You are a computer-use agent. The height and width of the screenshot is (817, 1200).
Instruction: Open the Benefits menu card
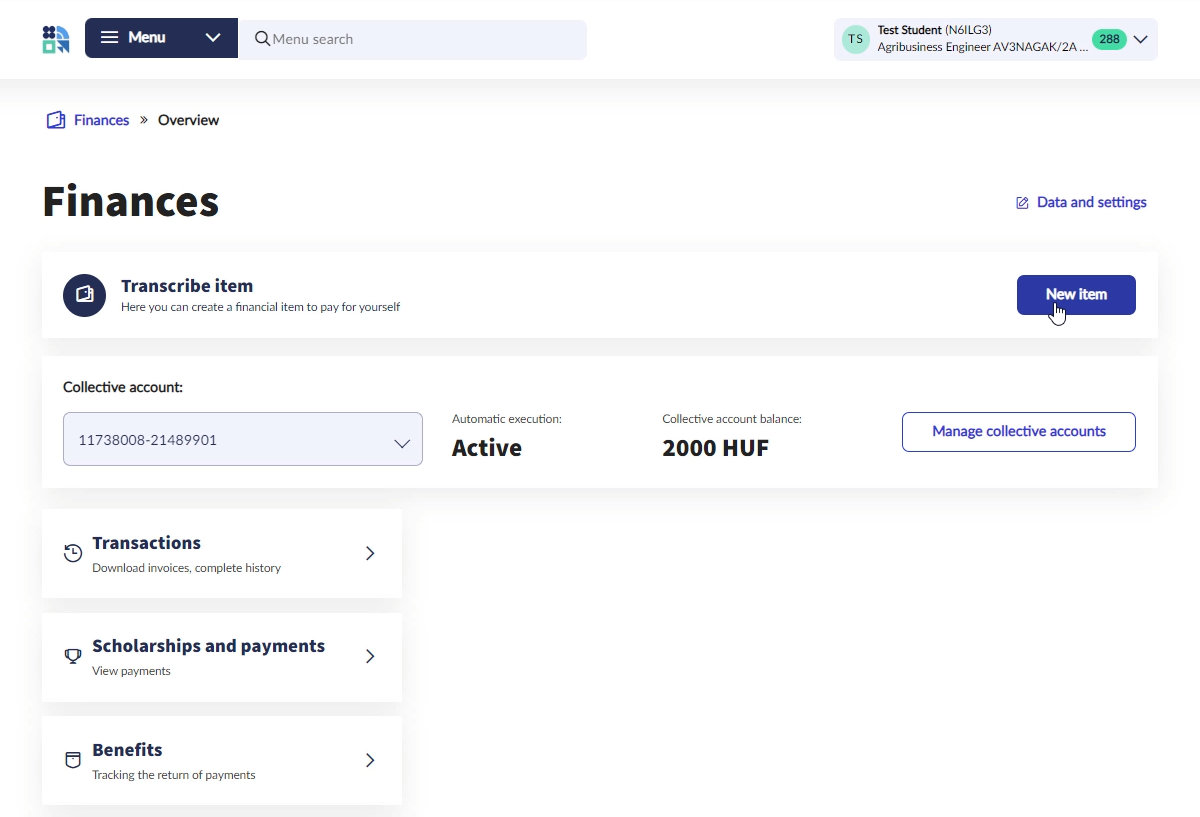click(x=221, y=760)
